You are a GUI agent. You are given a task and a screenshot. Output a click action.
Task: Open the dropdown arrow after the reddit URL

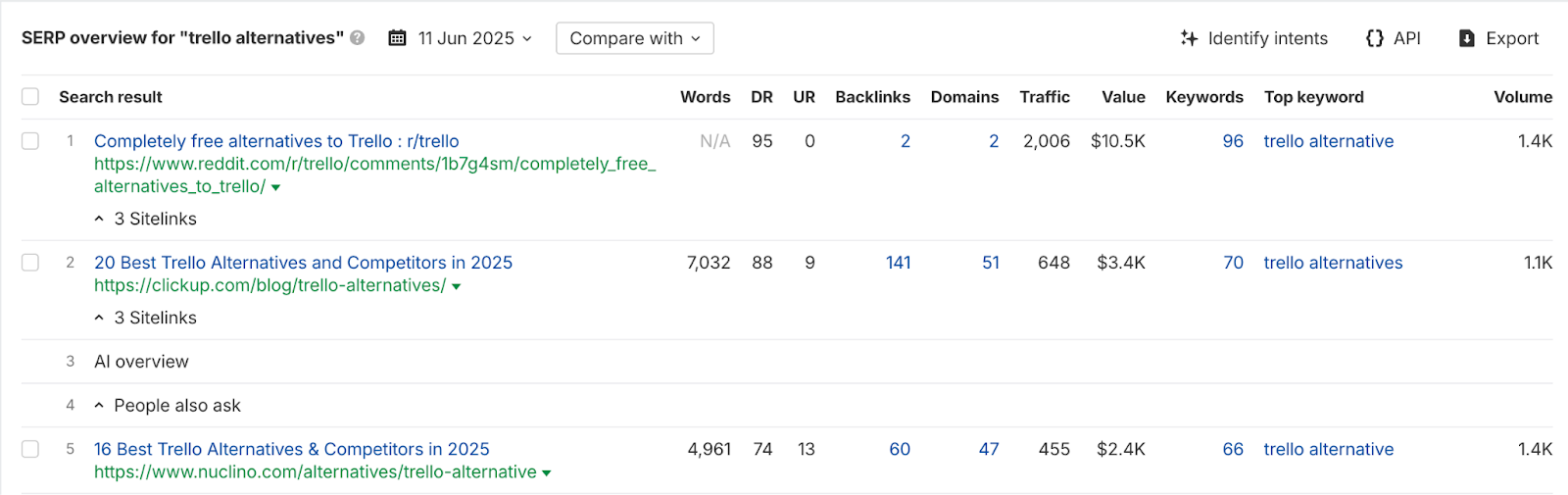point(275,187)
